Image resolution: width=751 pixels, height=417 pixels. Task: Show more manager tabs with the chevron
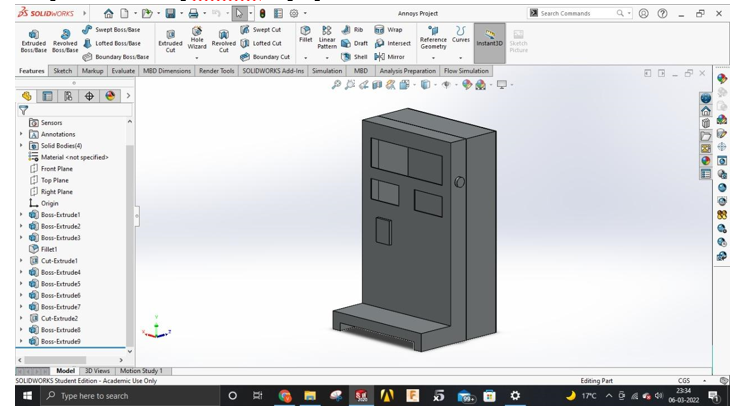coord(128,96)
